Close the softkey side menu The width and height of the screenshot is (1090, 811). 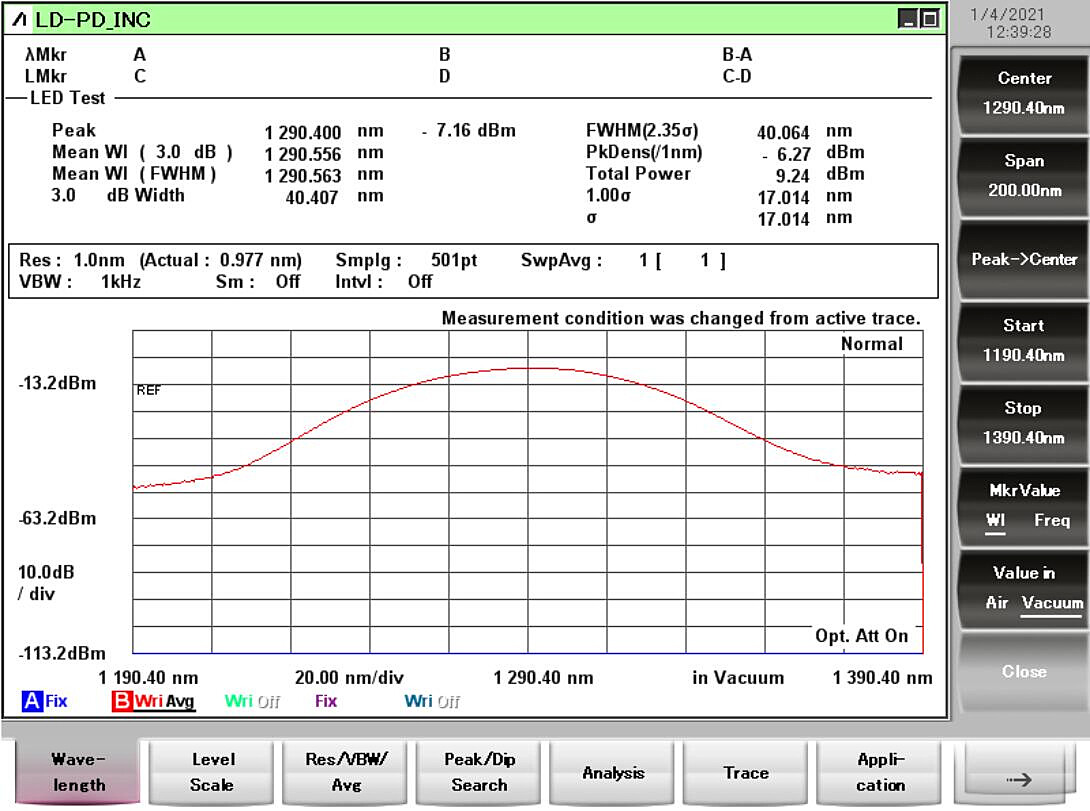tap(1024, 671)
